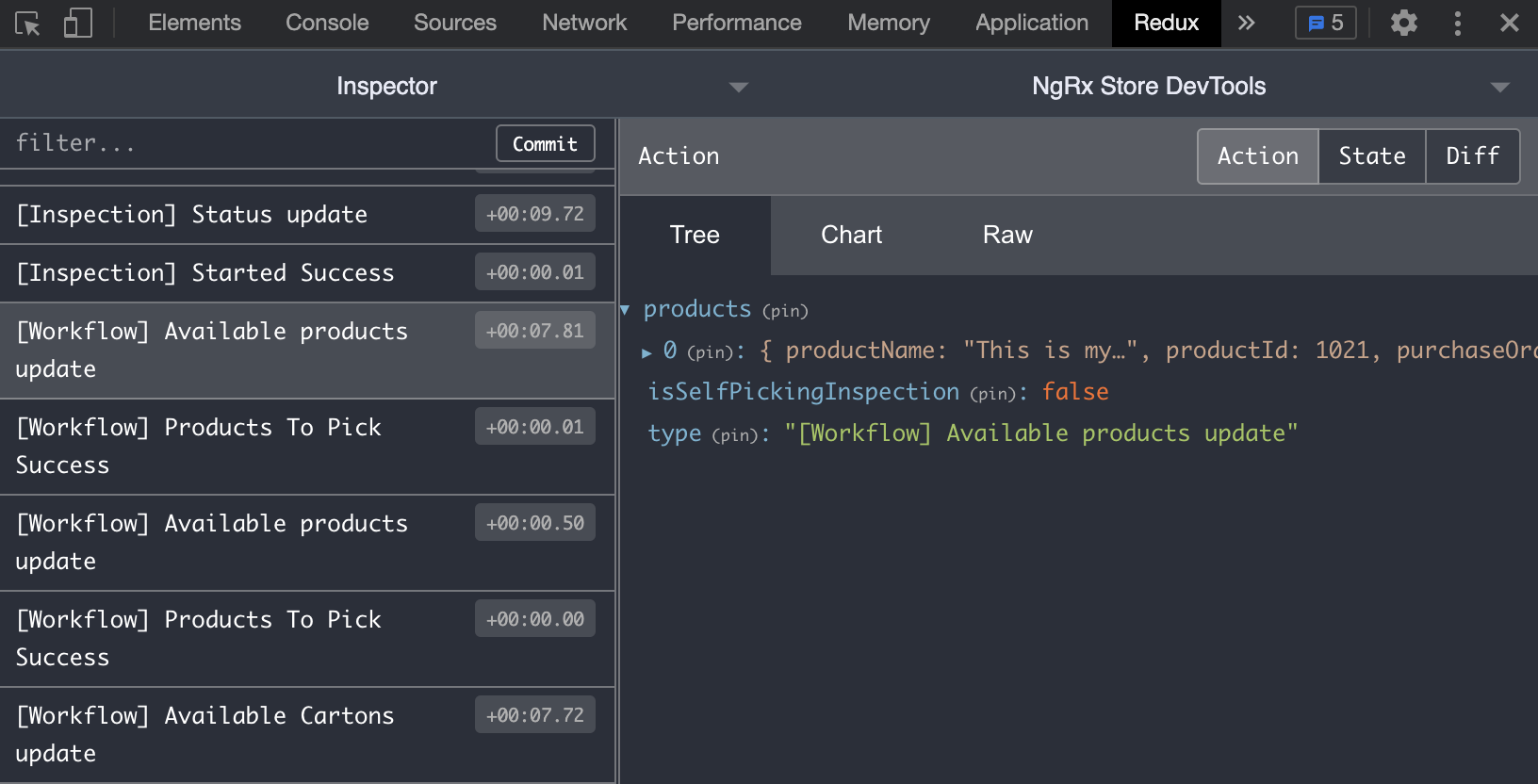Open the Network tab
Viewport: 1538px width, 784px height.
[583, 24]
